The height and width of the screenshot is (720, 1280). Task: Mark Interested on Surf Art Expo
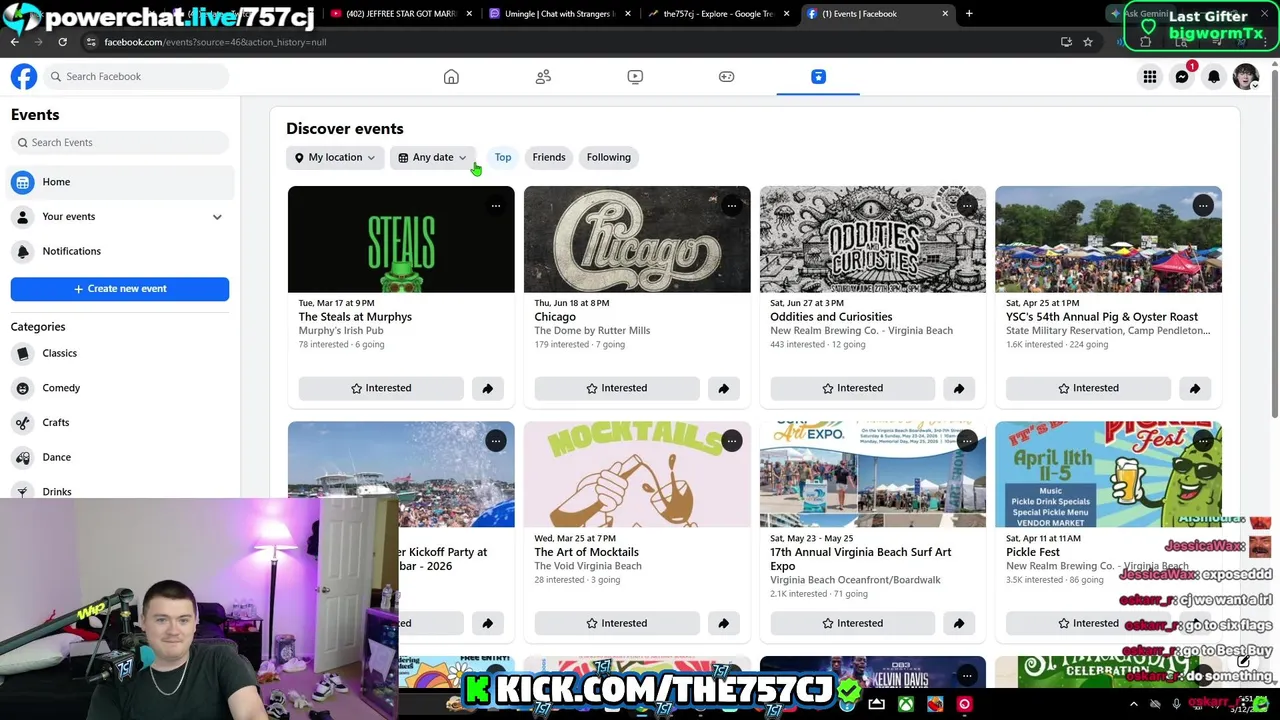pyautogui.click(x=853, y=623)
